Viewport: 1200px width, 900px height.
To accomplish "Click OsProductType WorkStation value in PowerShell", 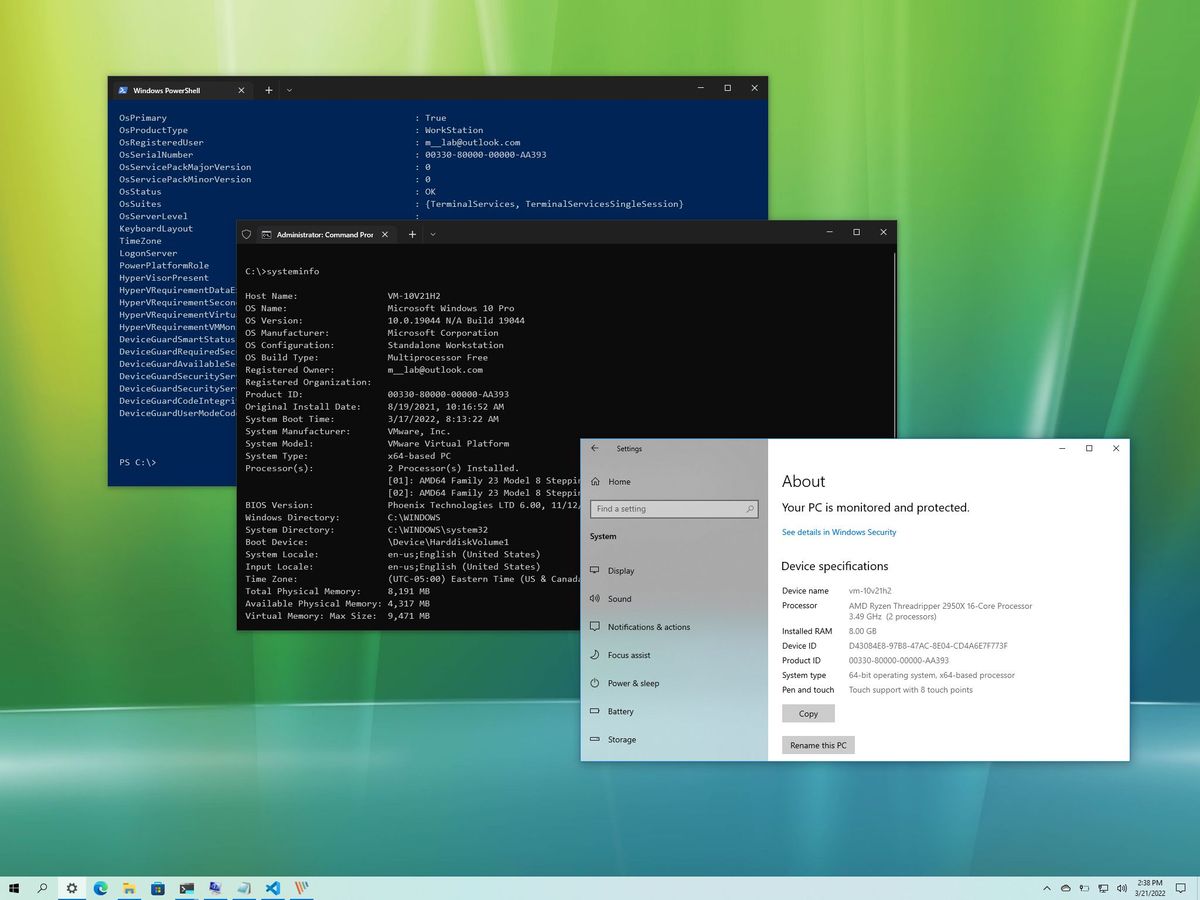I will pyautogui.click(x=454, y=130).
